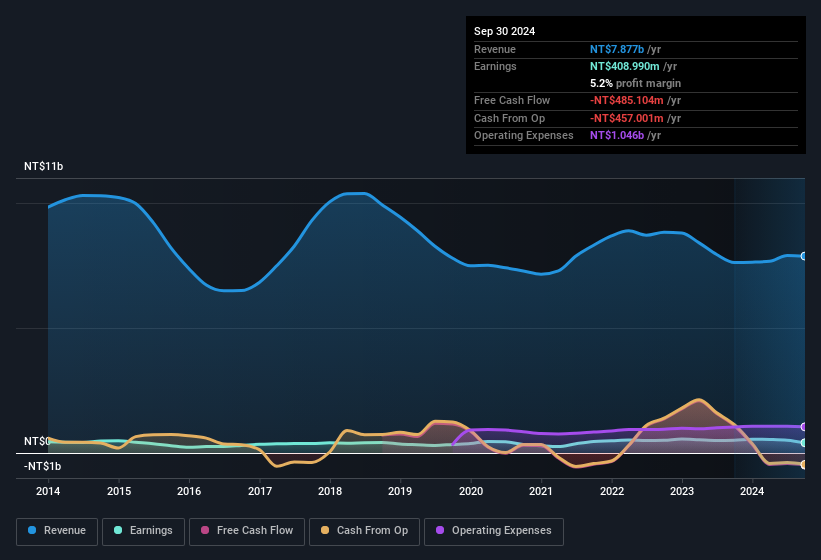The height and width of the screenshot is (560, 821).
Task: Click the Revenue tooltip row label
Action: pyautogui.click(x=495, y=49)
